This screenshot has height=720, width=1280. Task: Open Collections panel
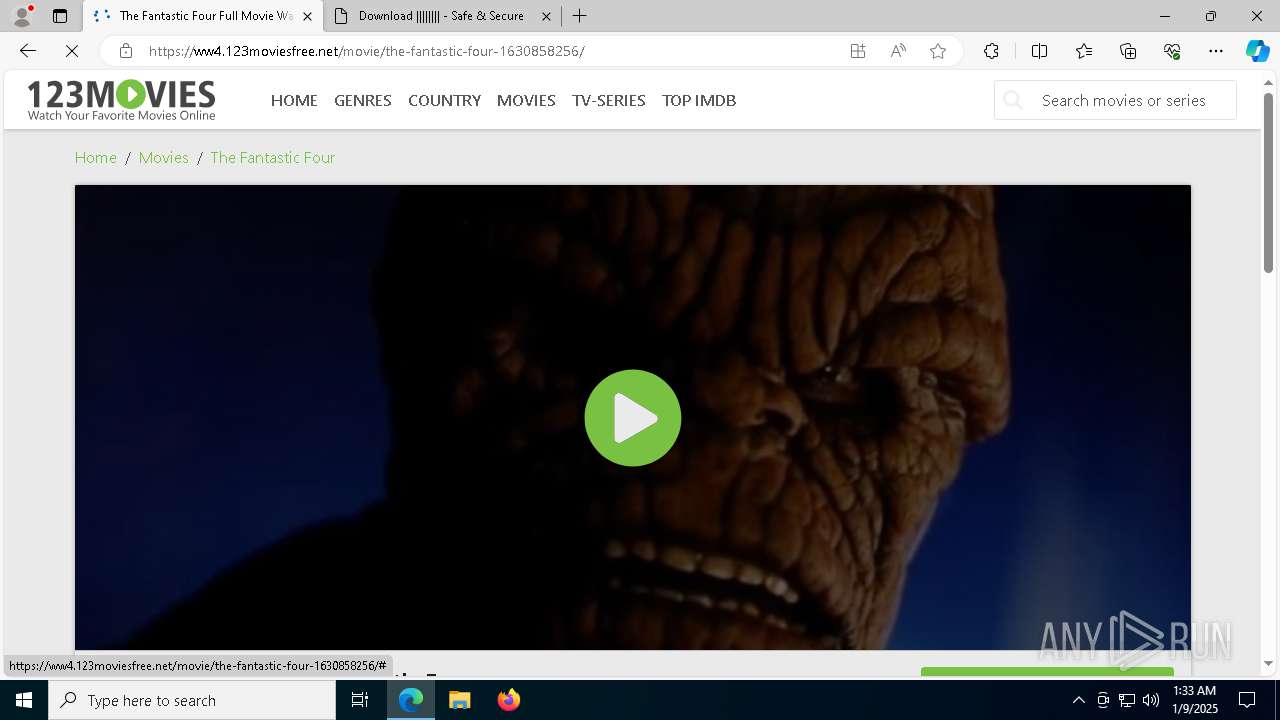pos(1128,51)
